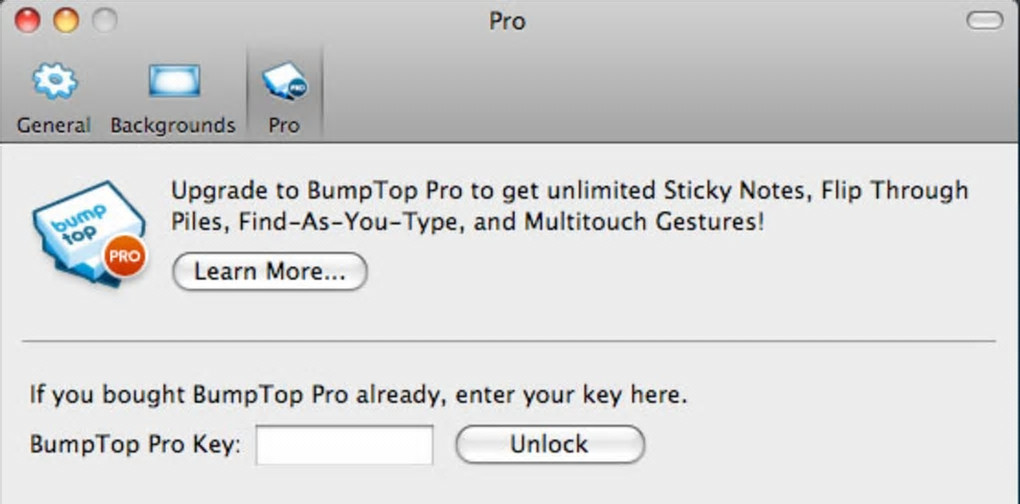Screen dimensions: 1020x504
Task: Click the window title "Pro"
Action: tap(507, 21)
